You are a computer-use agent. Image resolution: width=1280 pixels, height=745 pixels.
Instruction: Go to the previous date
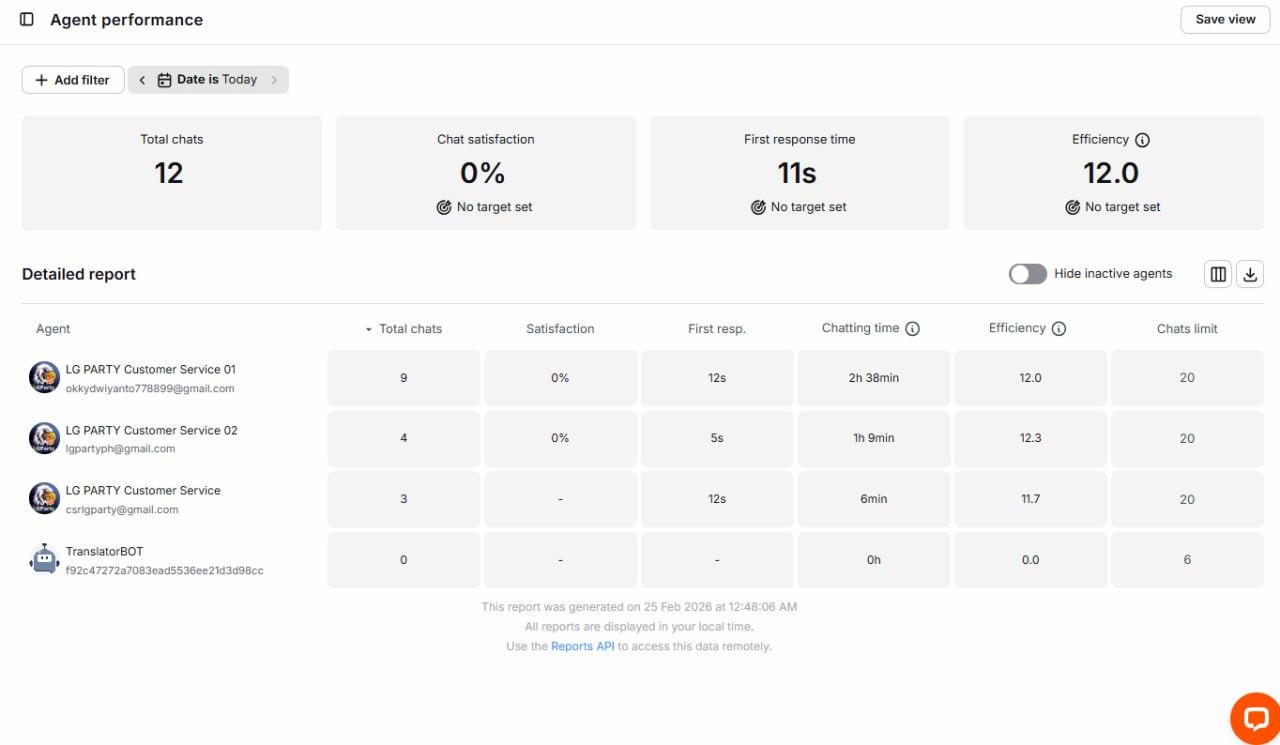142,80
